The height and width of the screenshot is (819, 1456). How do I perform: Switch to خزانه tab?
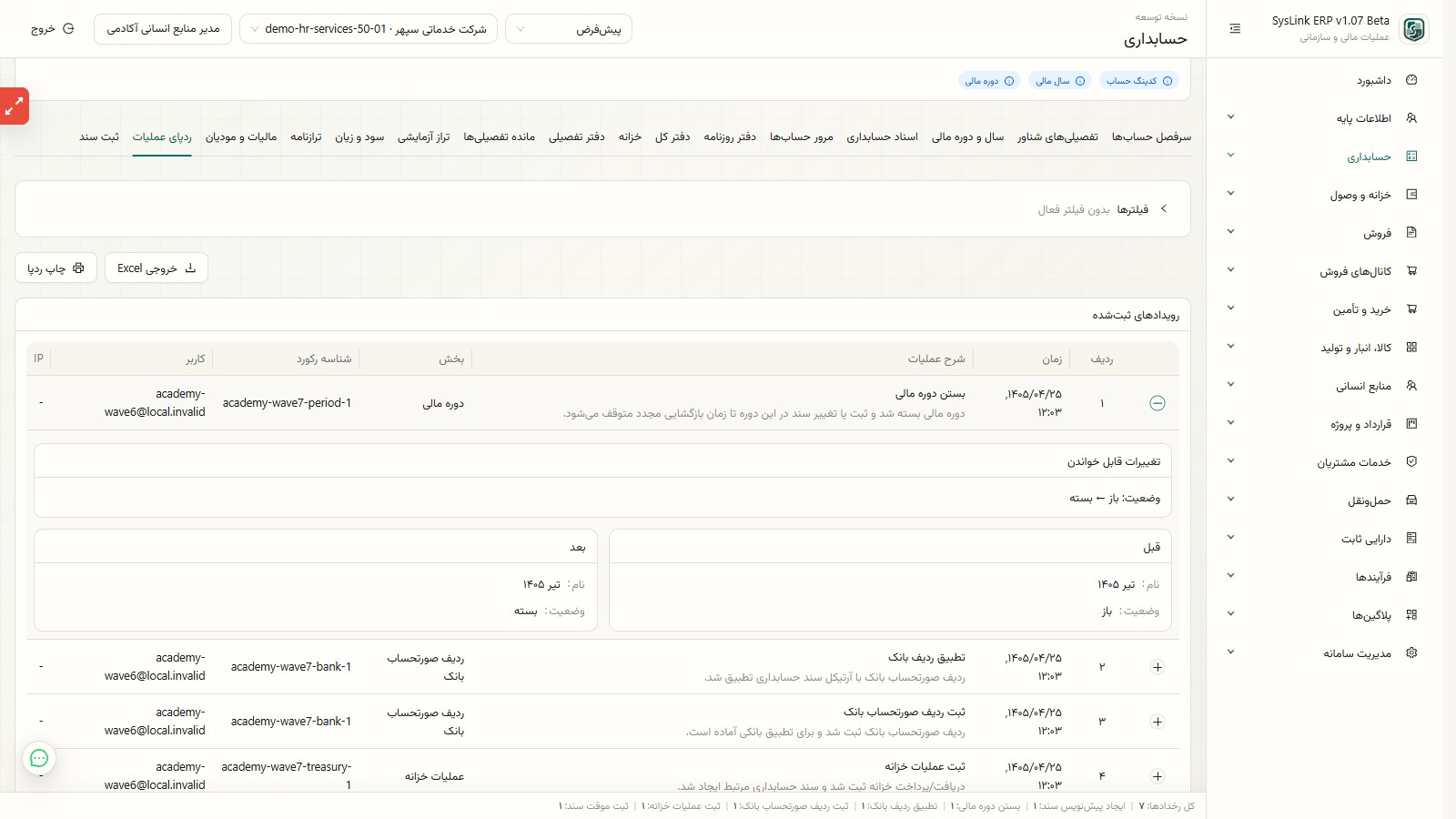point(630,137)
